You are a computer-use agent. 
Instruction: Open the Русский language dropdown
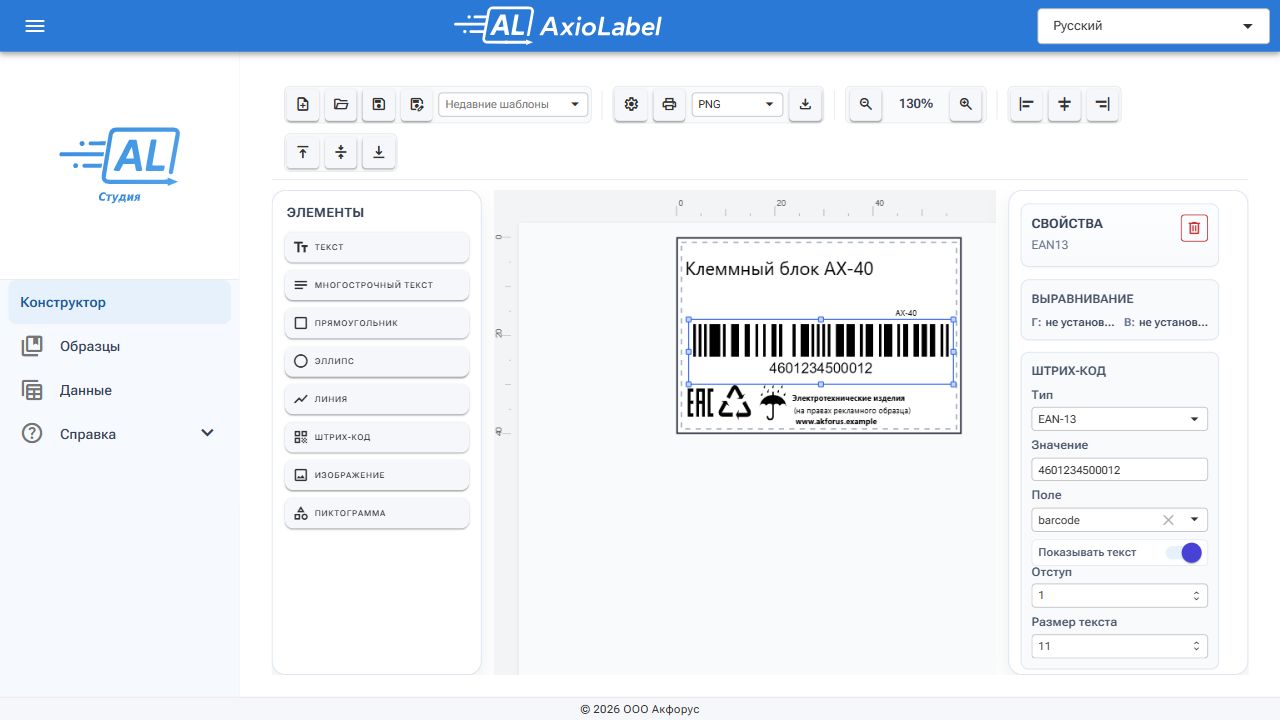click(x=1153, y=26)
